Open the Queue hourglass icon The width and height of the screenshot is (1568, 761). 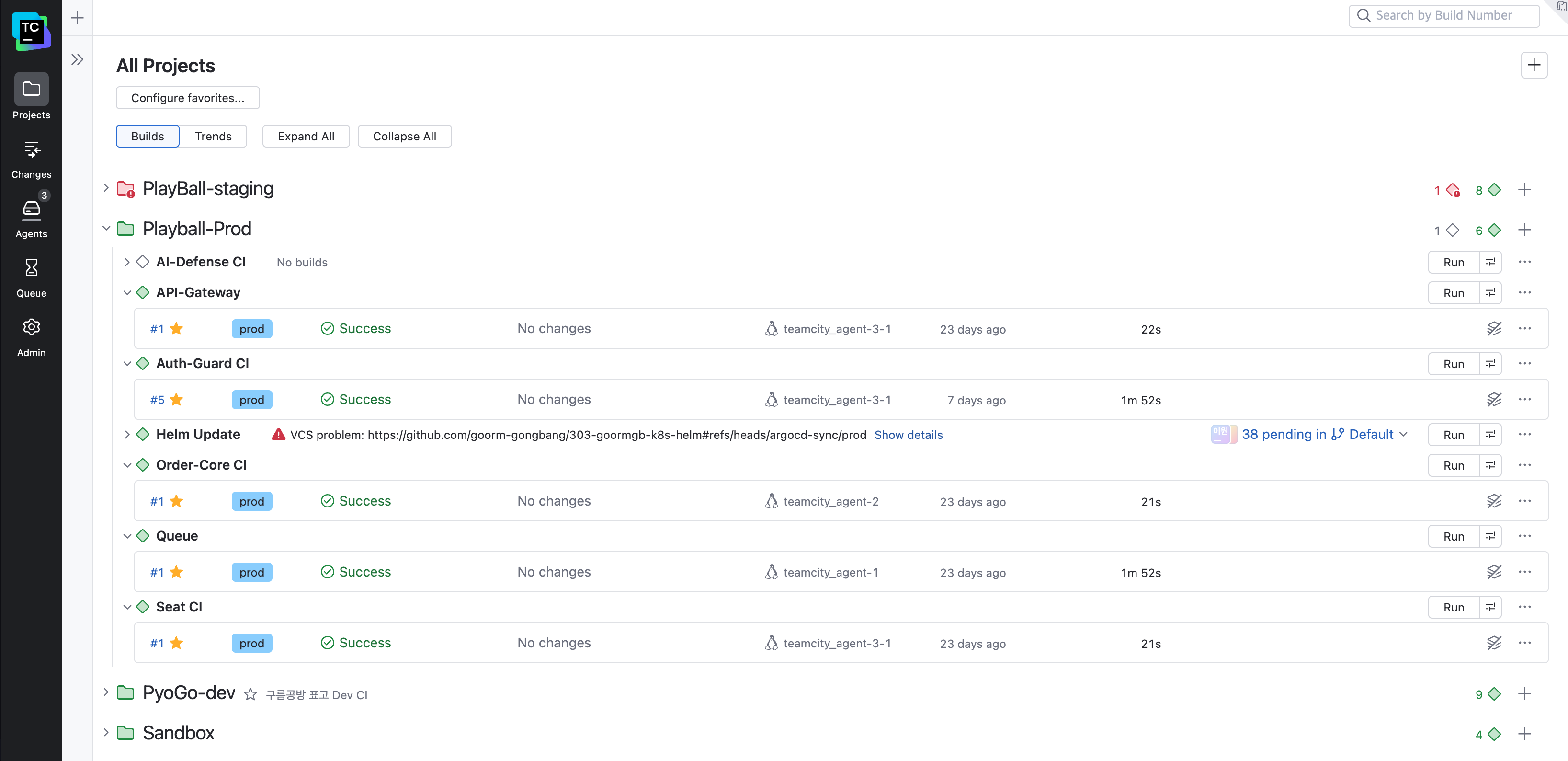tap(31, 269)
